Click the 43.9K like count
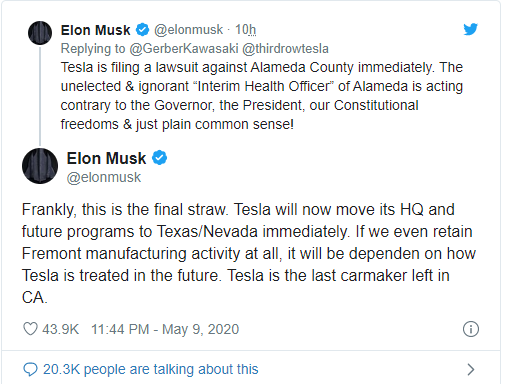506x384 pixels. pos(60,329)
